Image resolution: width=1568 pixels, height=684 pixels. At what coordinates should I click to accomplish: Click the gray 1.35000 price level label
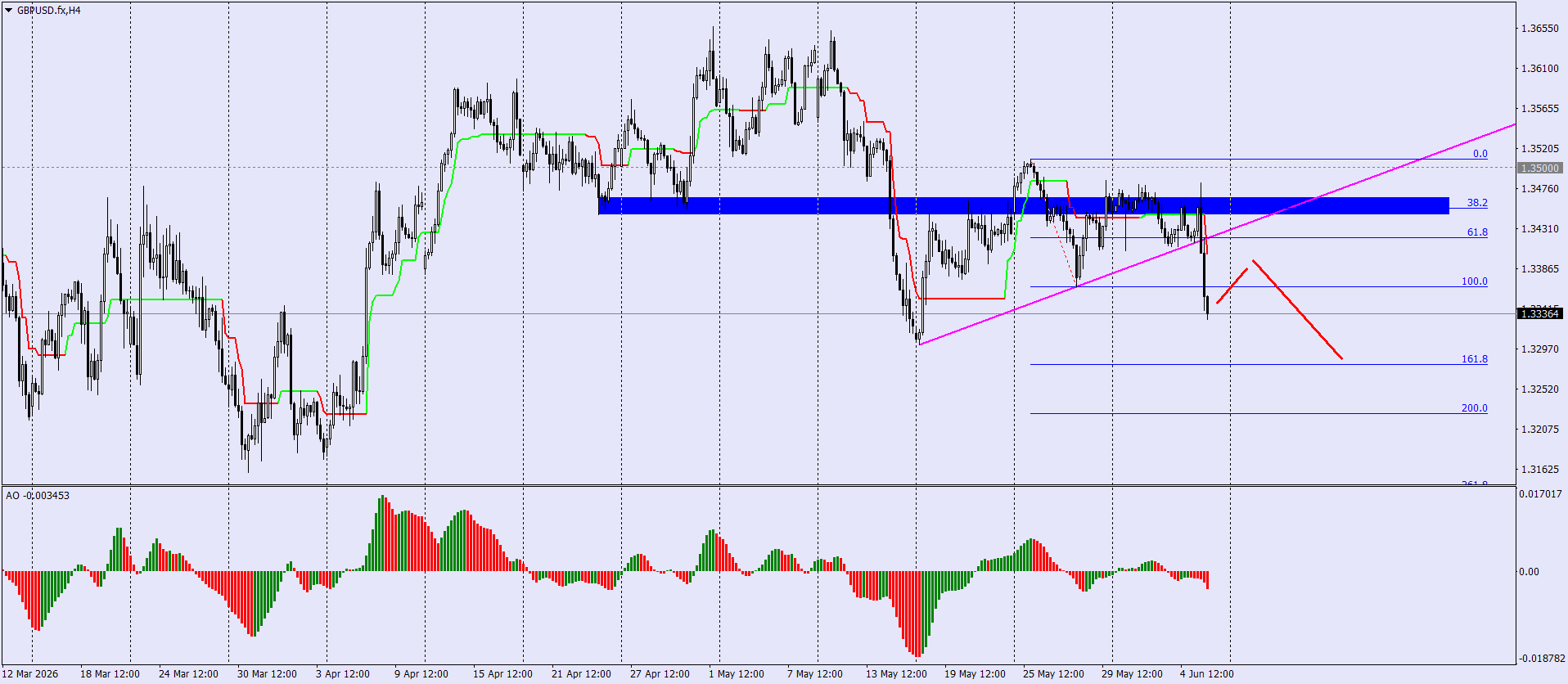[1540, 168]
